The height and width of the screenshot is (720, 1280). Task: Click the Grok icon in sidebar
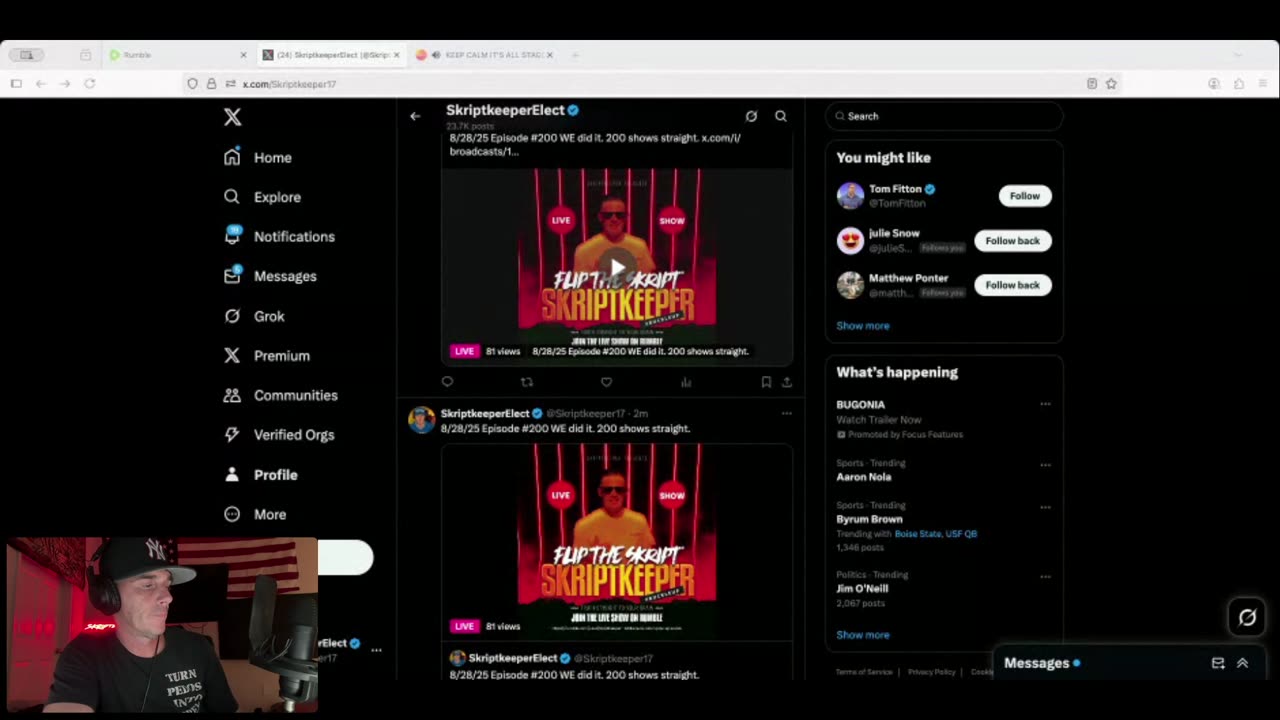pos(232,316)
